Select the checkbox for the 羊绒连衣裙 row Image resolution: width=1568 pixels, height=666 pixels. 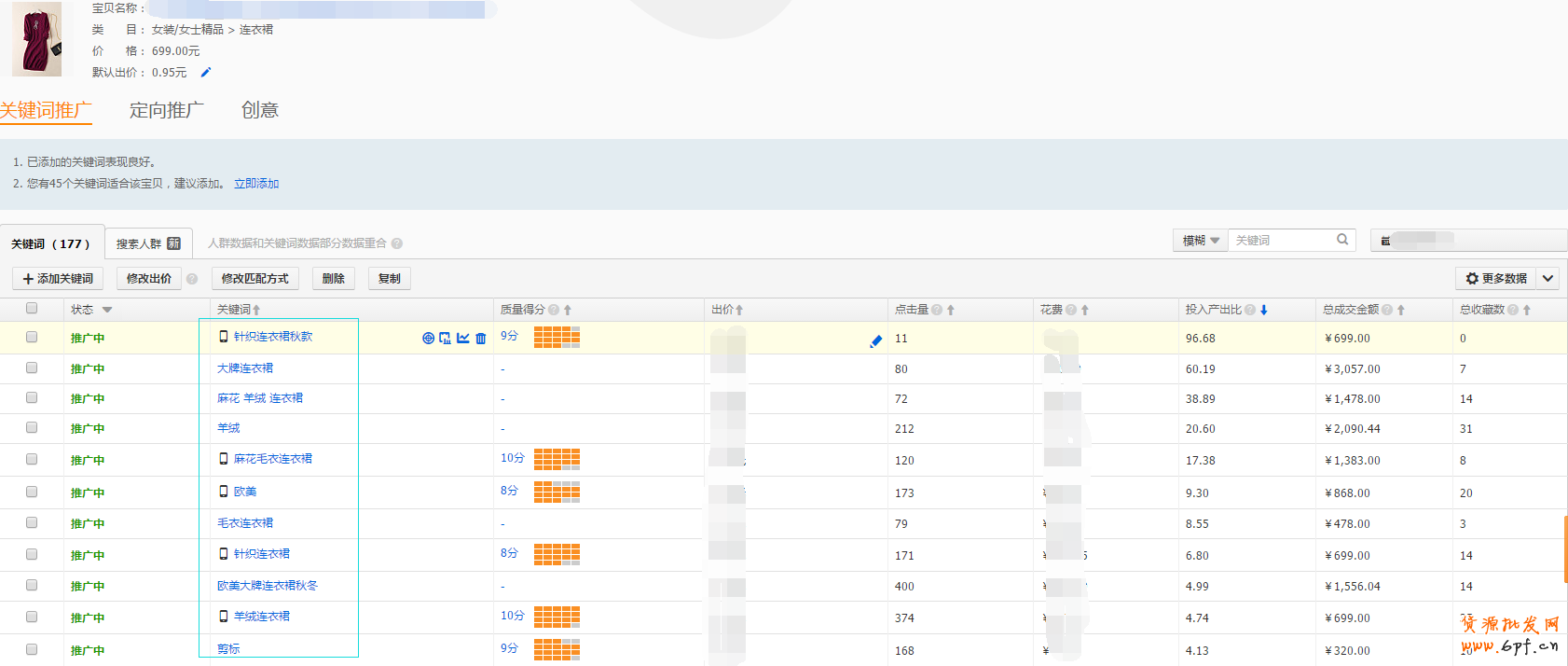[32, 617]
